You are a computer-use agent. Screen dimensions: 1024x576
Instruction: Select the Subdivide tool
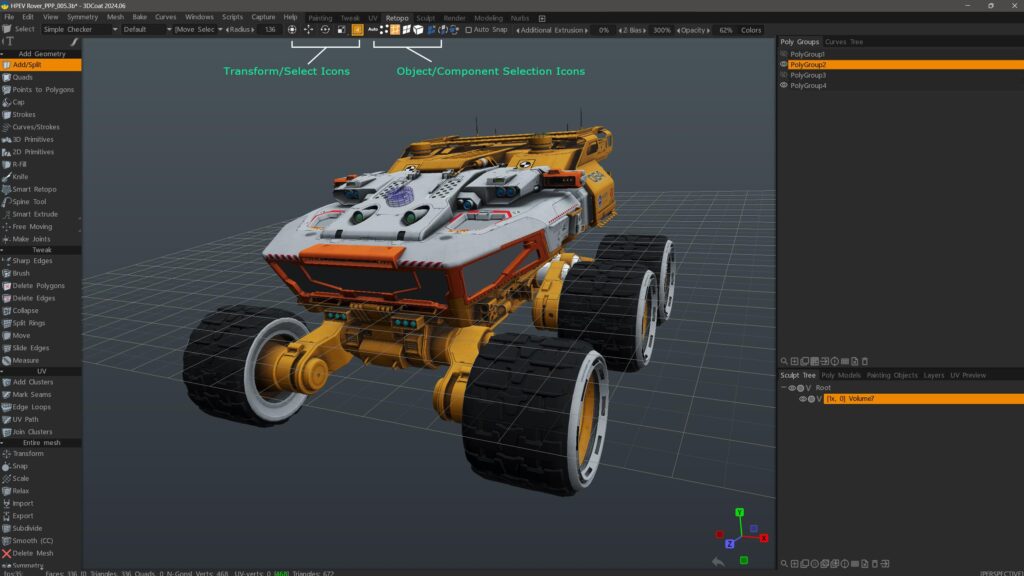(x=27, y=528)
